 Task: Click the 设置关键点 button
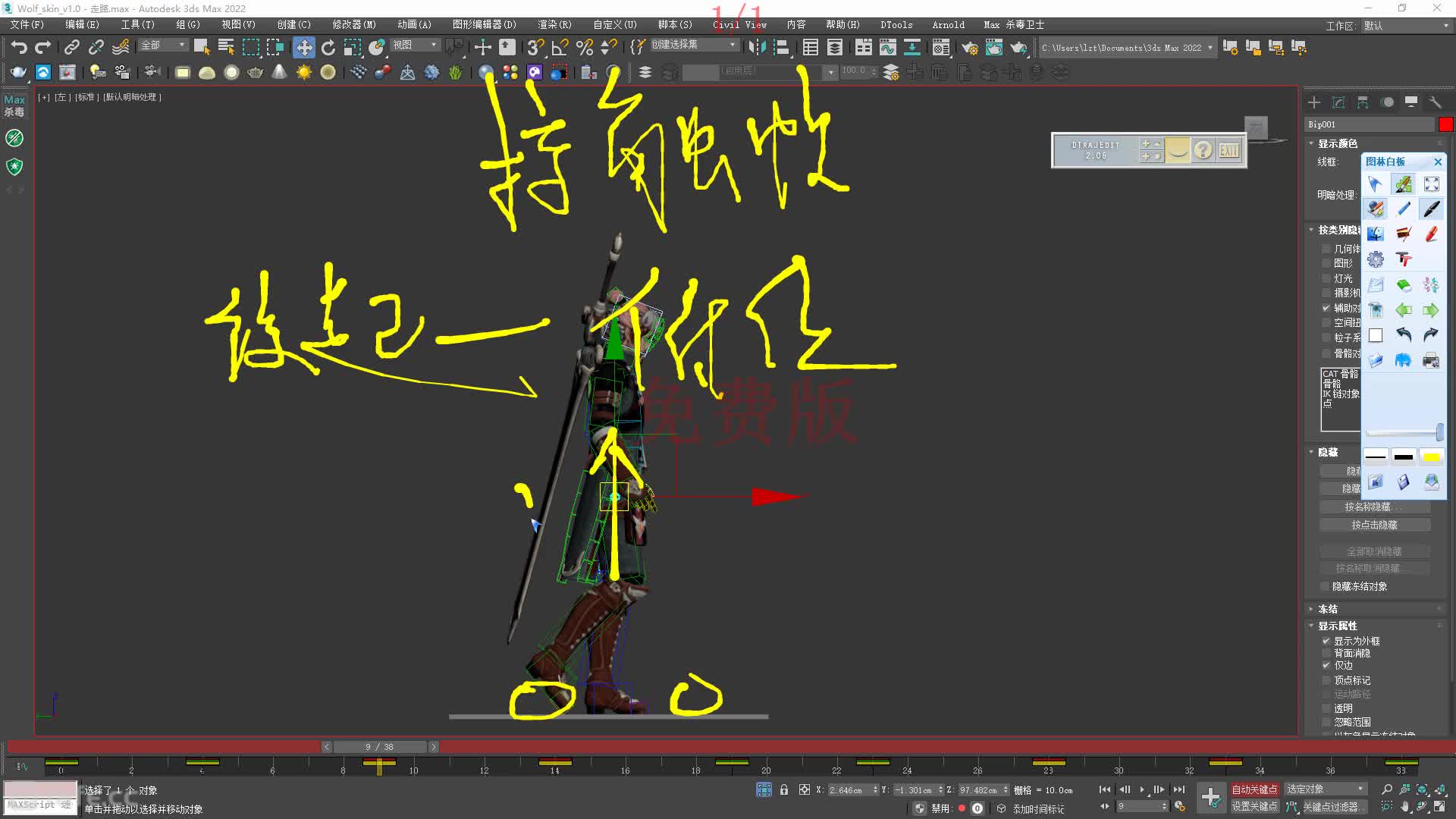(x=1254, y=806)
